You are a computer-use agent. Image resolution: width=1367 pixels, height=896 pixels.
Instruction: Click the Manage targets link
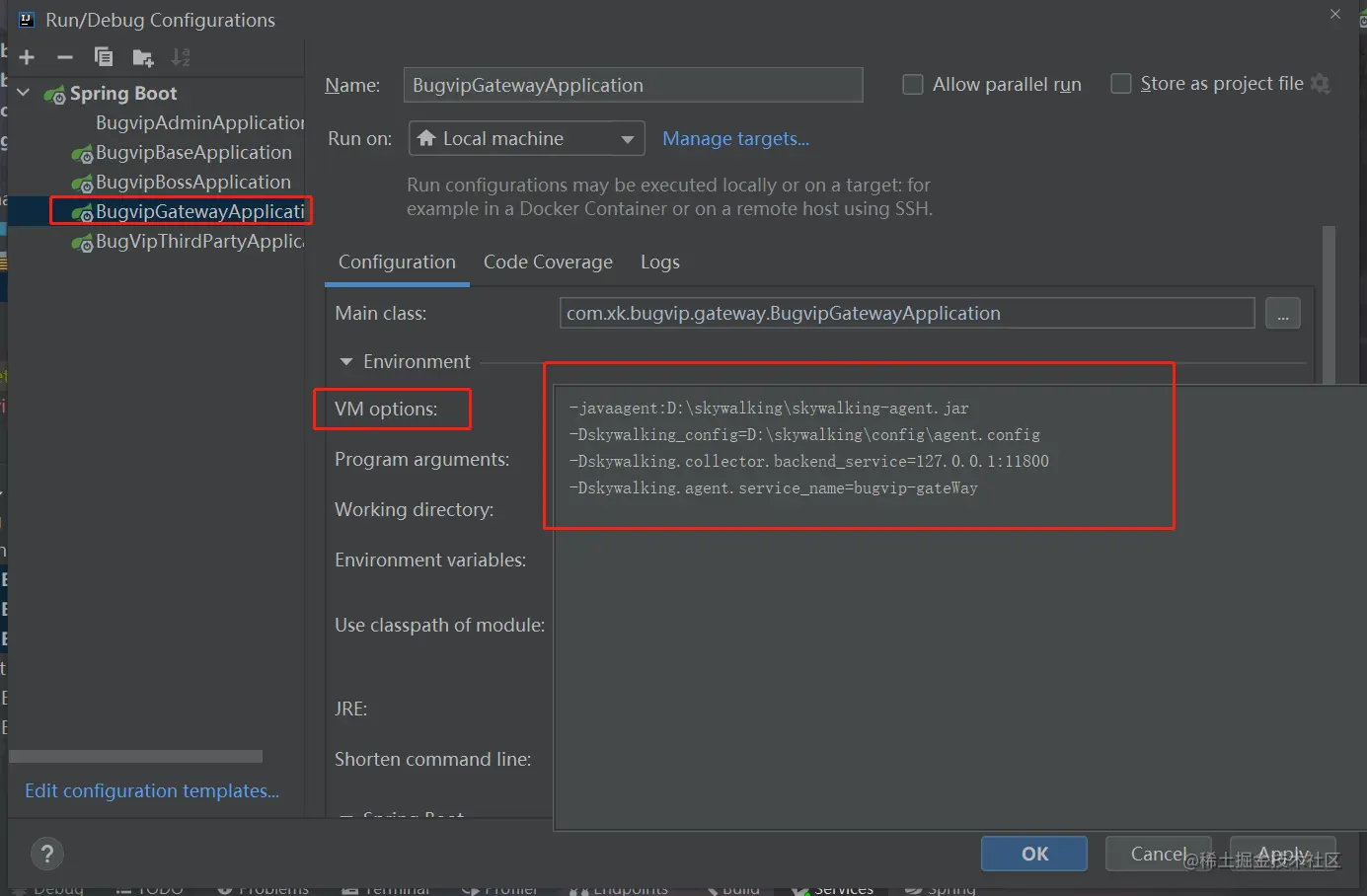[x=735, y=139]
